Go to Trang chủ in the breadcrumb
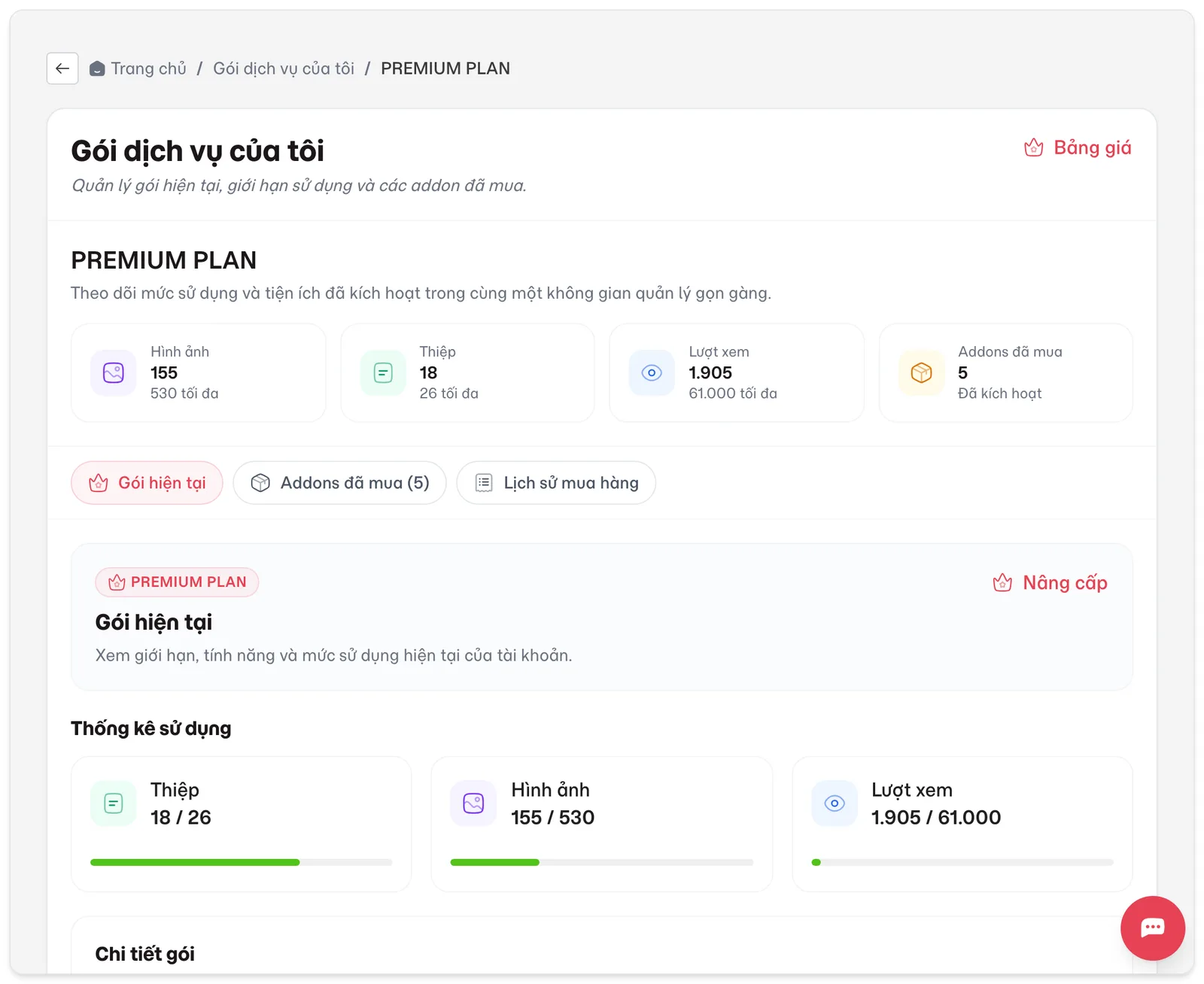Viewport: 1204px width, 984px height. point(148,68)
